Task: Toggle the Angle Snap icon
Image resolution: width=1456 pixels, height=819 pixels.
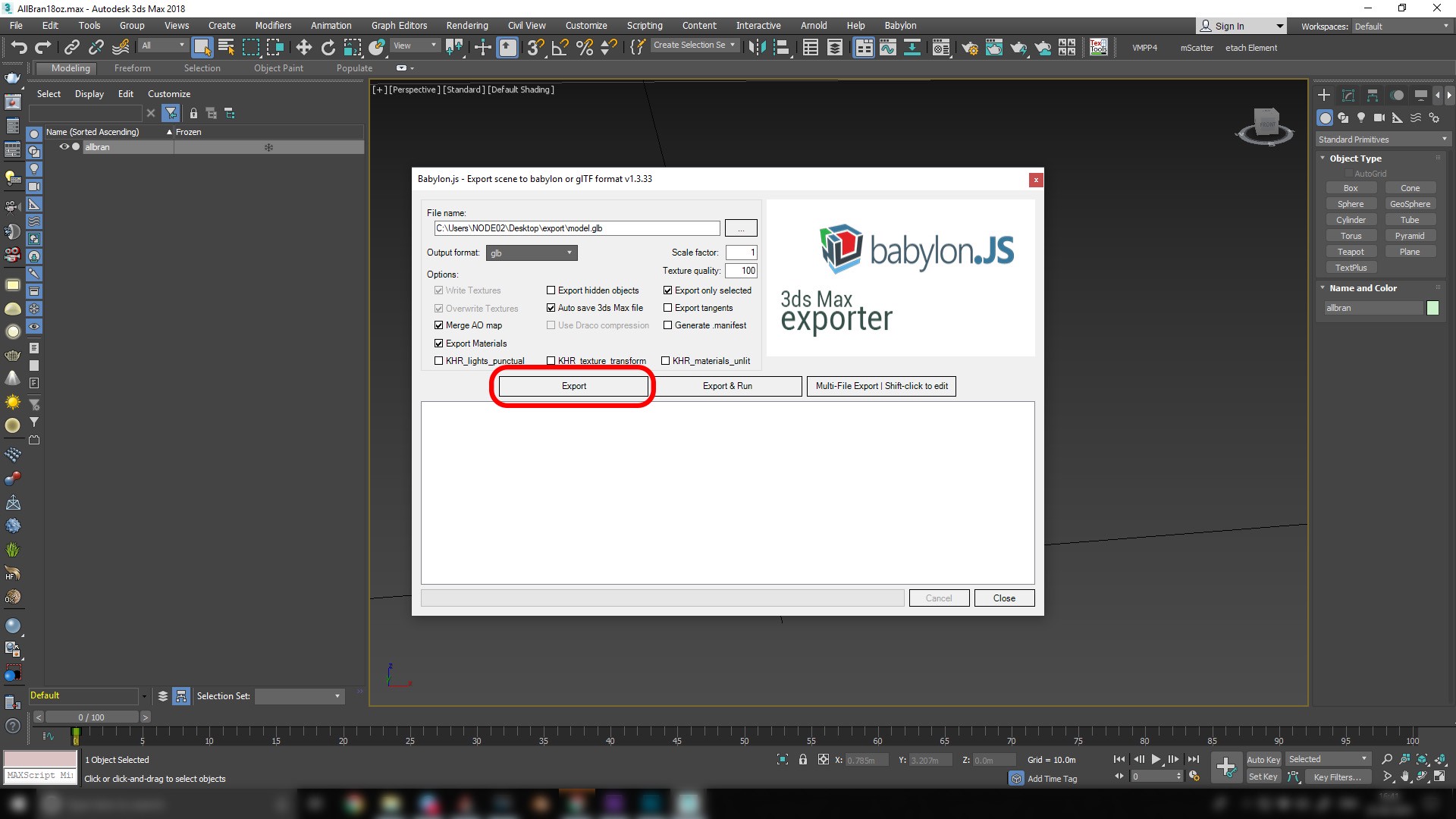Action: click(560, 48)
